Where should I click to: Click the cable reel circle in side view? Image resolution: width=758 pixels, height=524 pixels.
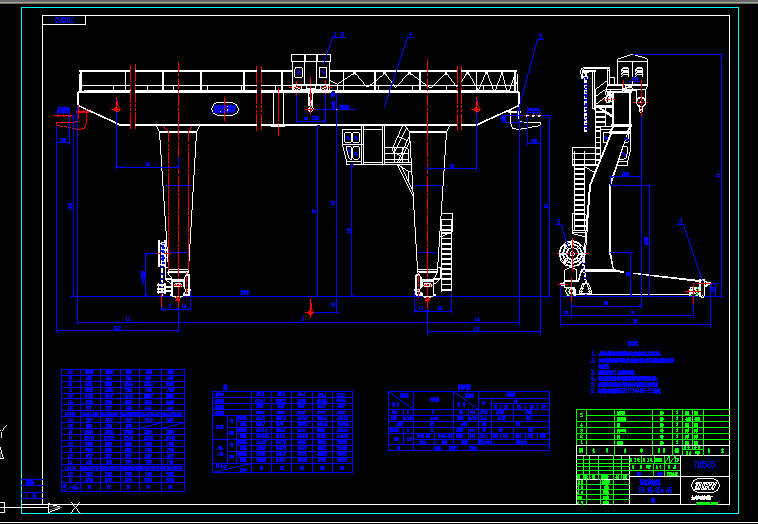pos(573,254)
